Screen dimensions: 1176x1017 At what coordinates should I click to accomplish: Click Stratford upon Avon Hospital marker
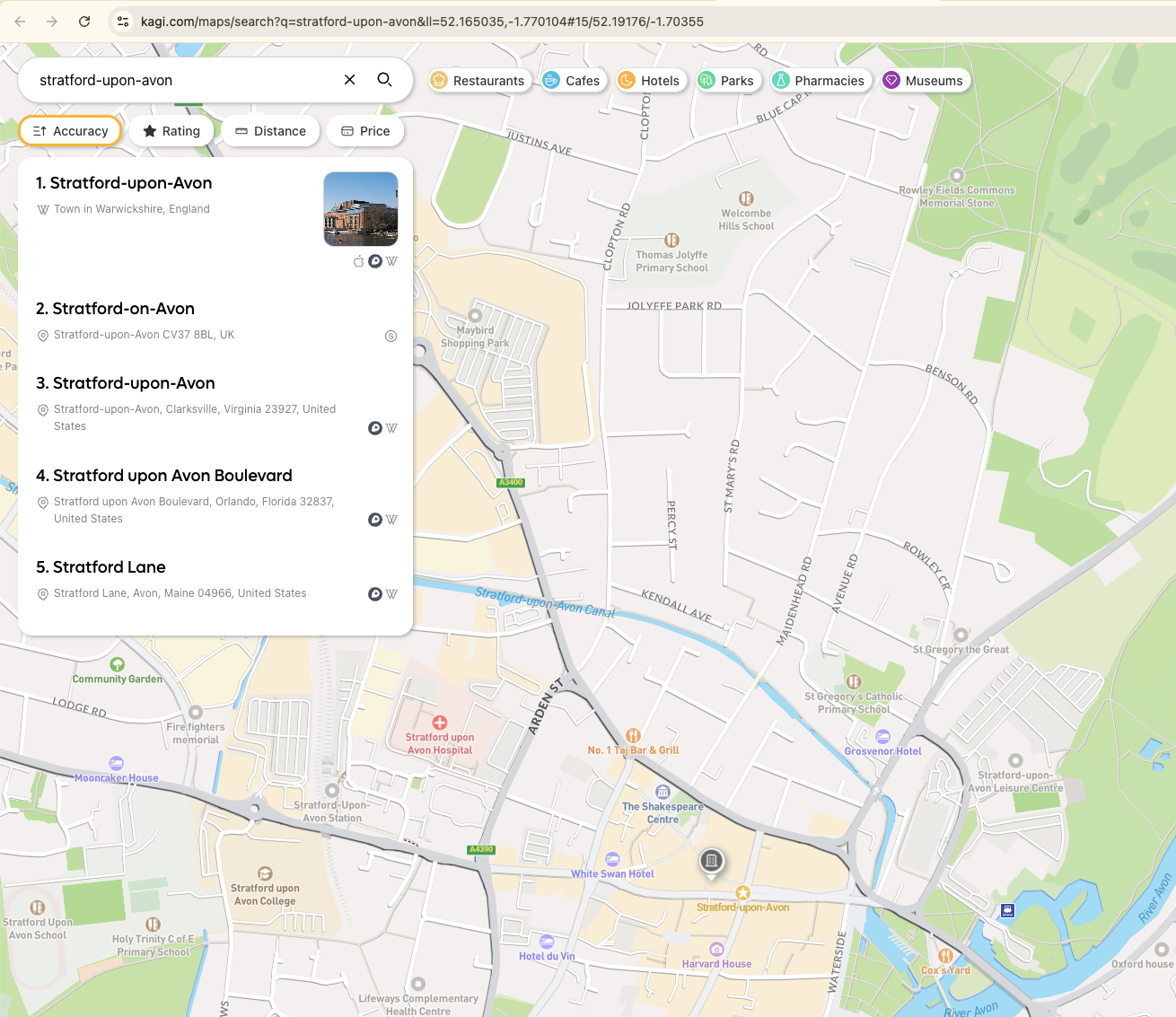pos(440,723)
